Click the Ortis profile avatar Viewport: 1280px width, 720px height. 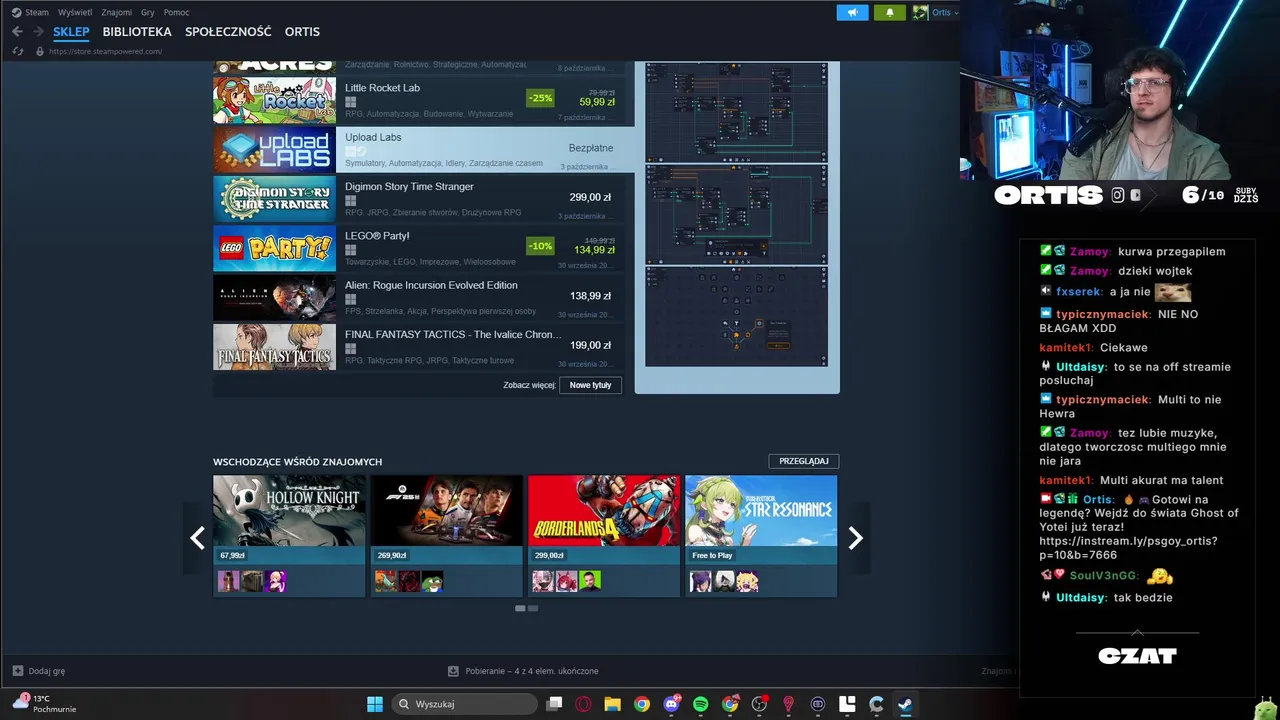pyautogui.click(x=920, y=12)
